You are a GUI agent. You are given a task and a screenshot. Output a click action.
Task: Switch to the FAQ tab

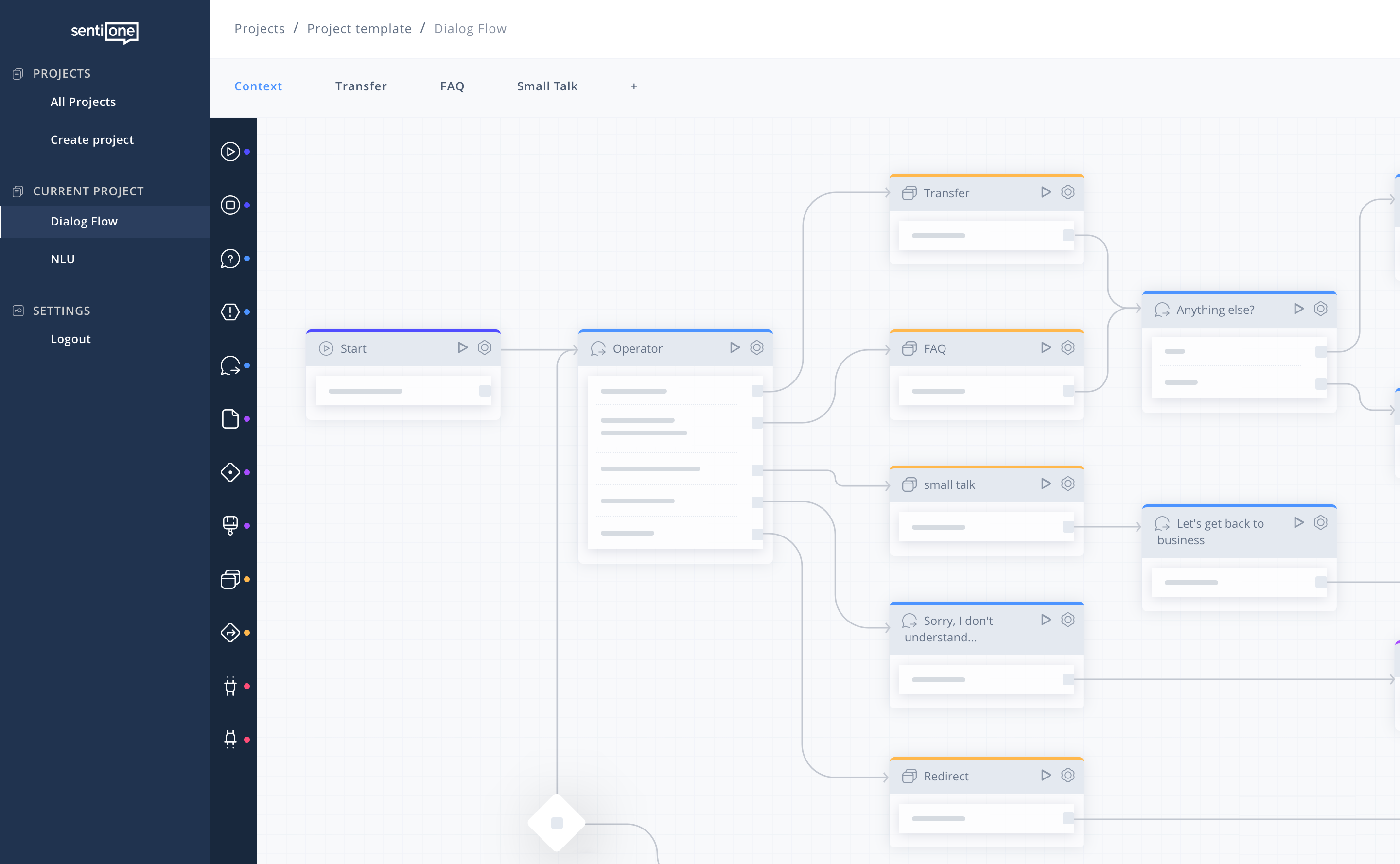[452, 86]
